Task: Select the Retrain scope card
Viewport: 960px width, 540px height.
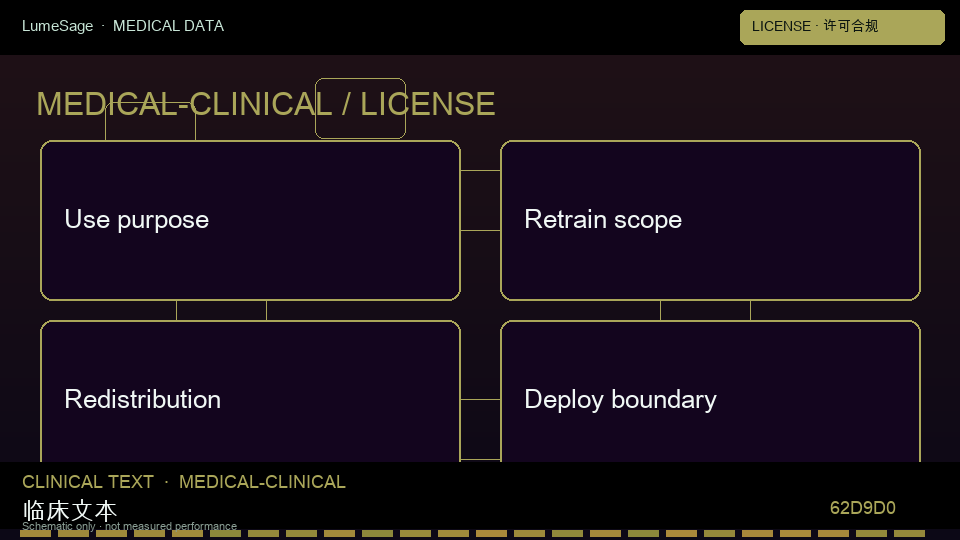Action: coord(710,220)
